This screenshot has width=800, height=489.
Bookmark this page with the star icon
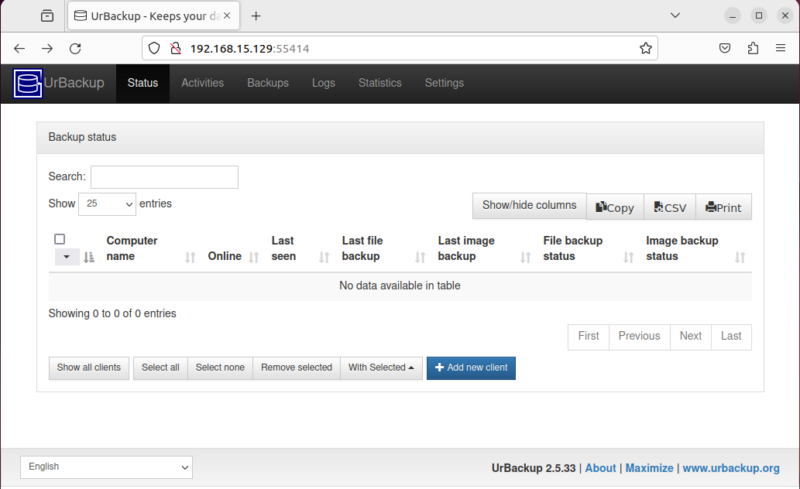pos(645,48)
